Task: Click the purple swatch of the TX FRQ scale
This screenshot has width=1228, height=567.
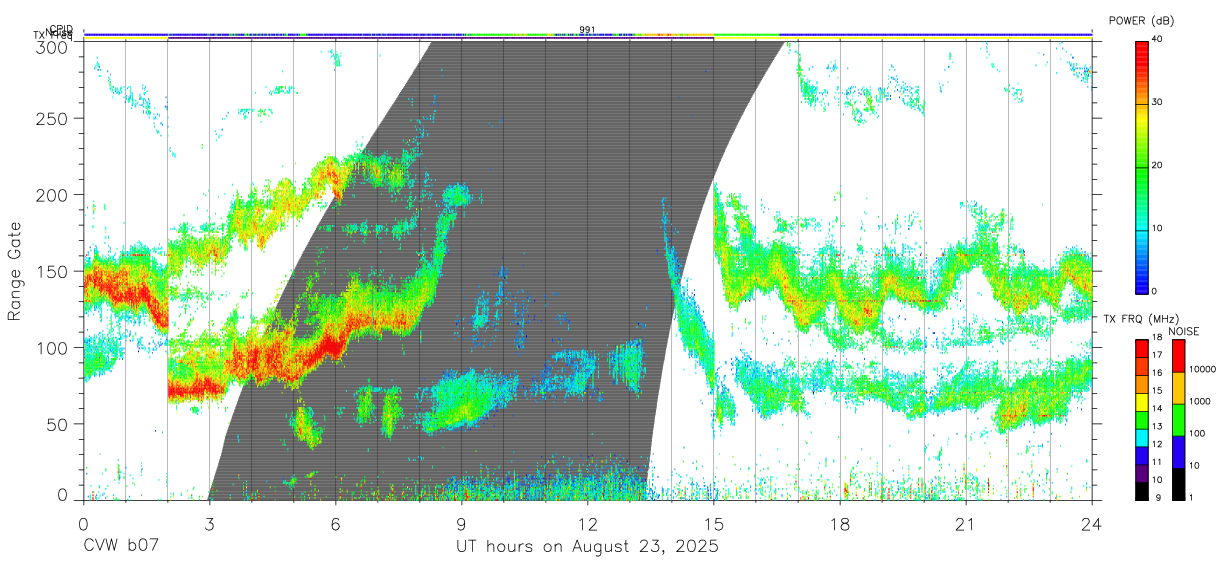Action: (1141, 472)
